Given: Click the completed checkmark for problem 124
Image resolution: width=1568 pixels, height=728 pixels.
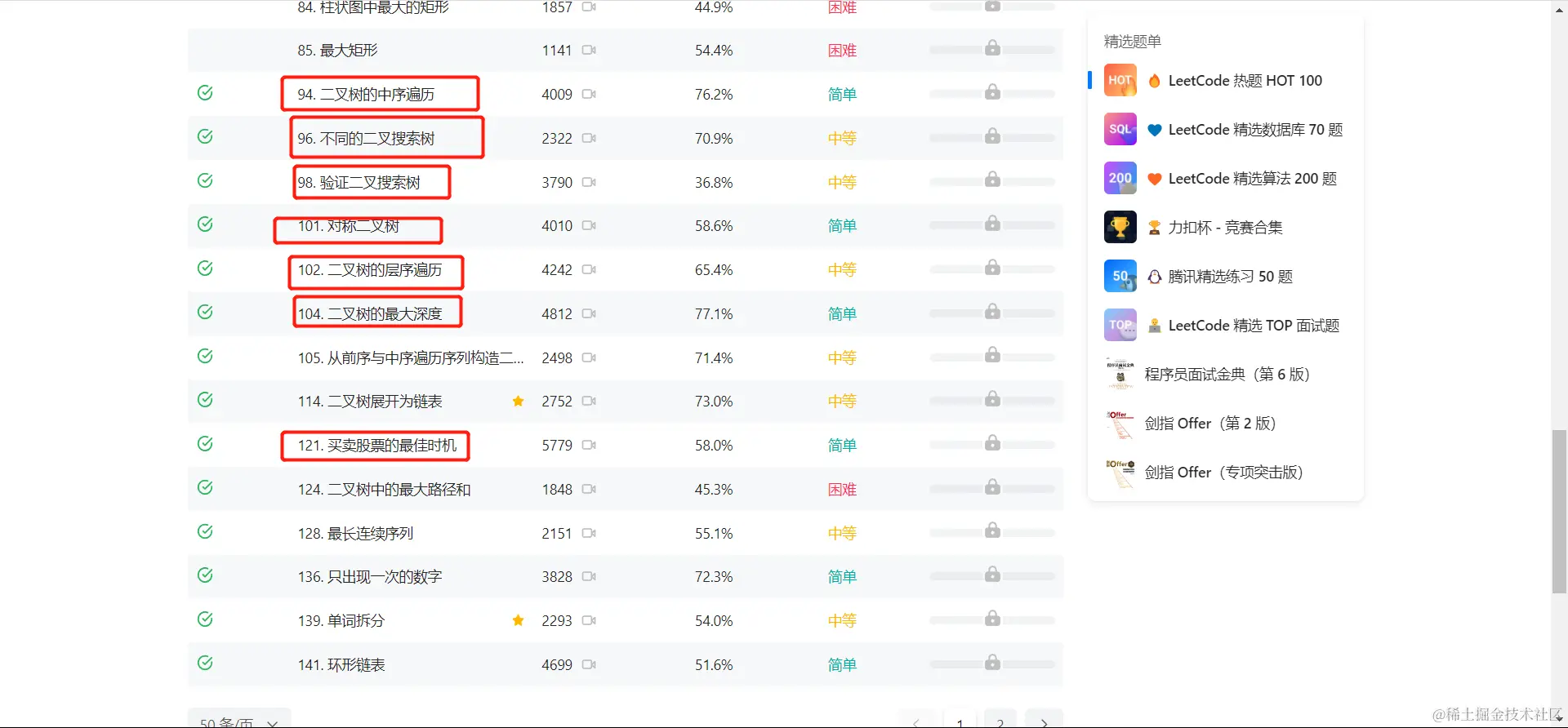Looking at the screenshot, I should [x=205, y=488].
